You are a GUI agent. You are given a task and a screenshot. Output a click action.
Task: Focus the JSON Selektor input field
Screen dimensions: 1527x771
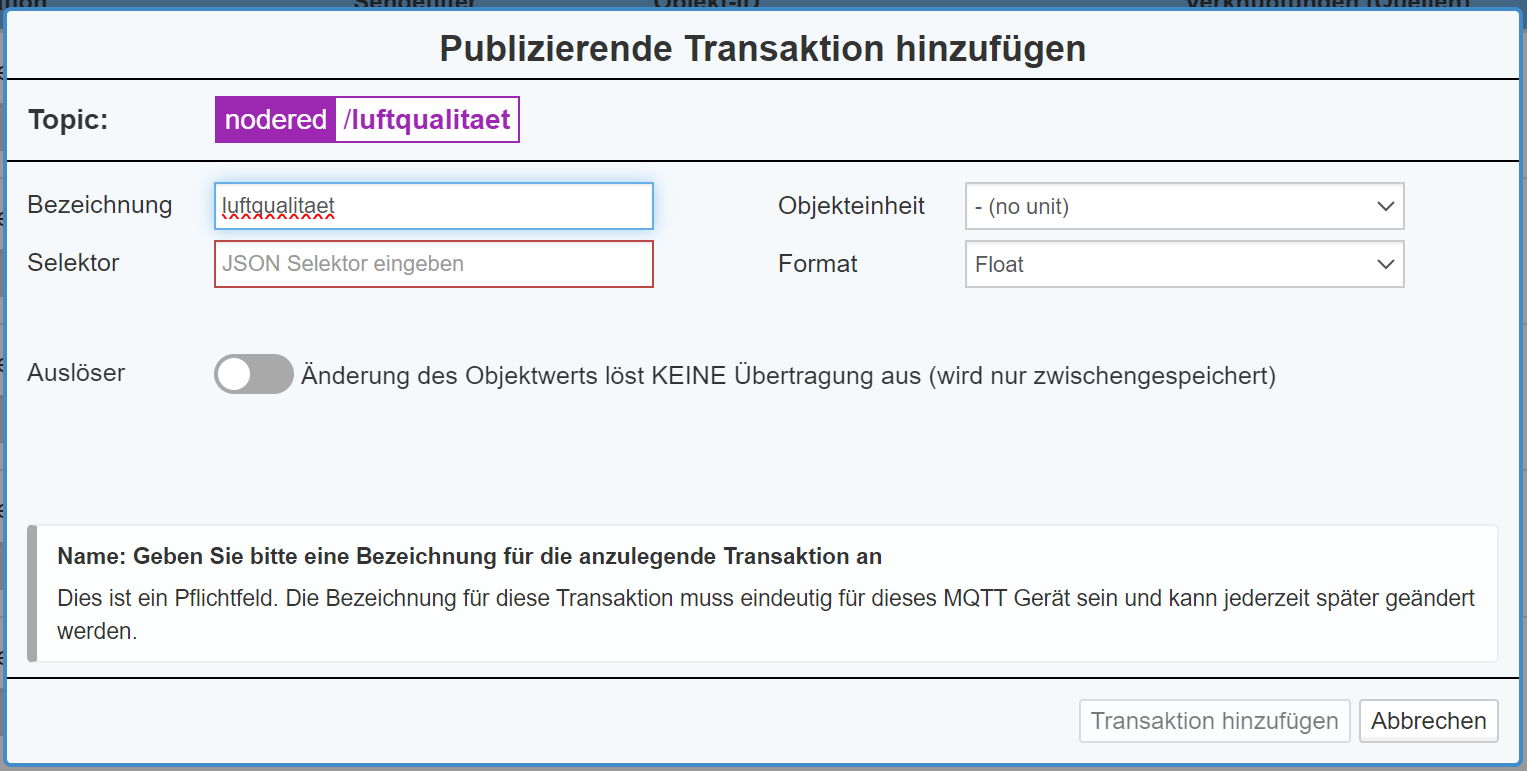click(434, 264)
